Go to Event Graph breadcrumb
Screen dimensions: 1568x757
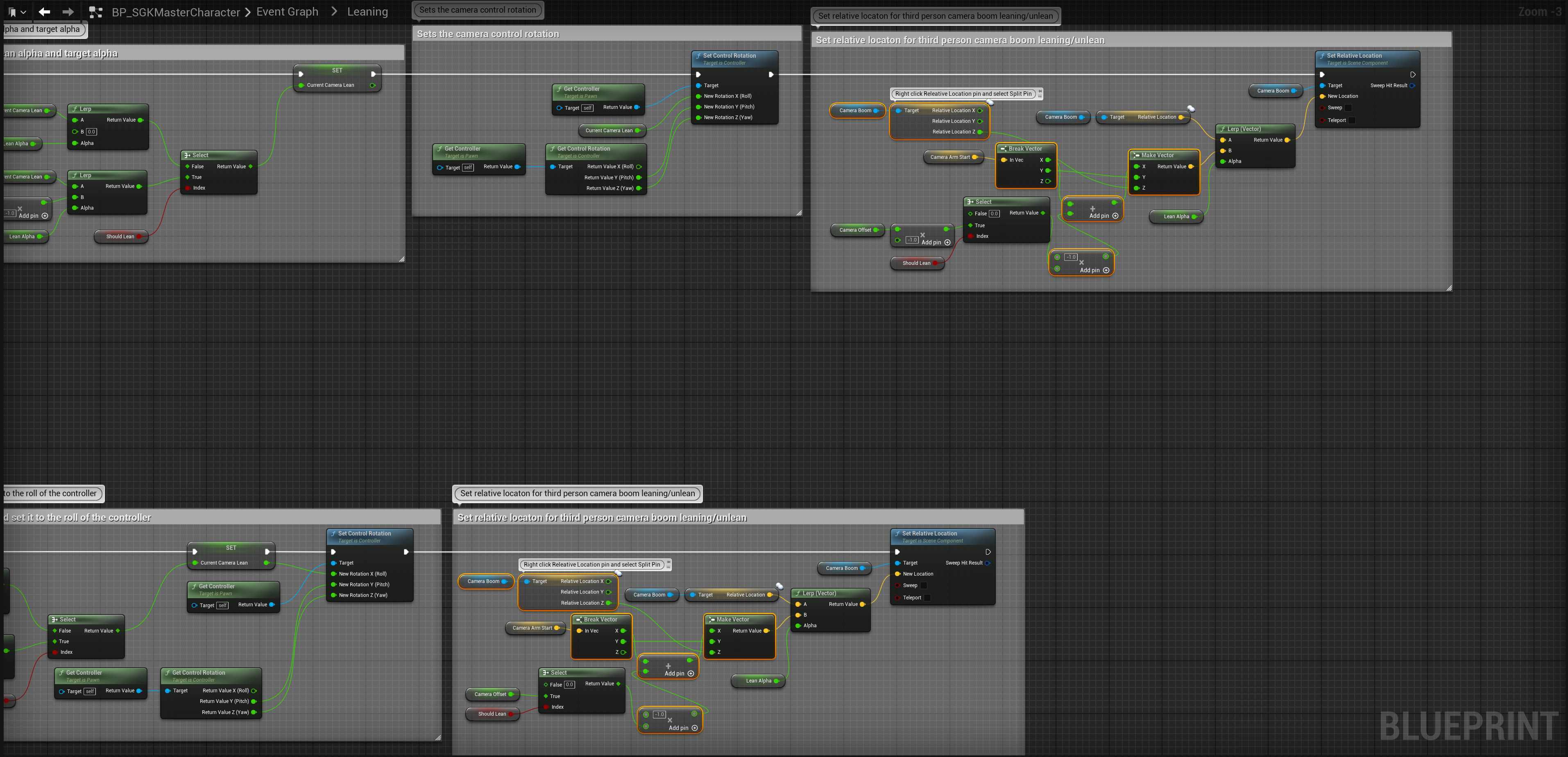coord(287,11)
